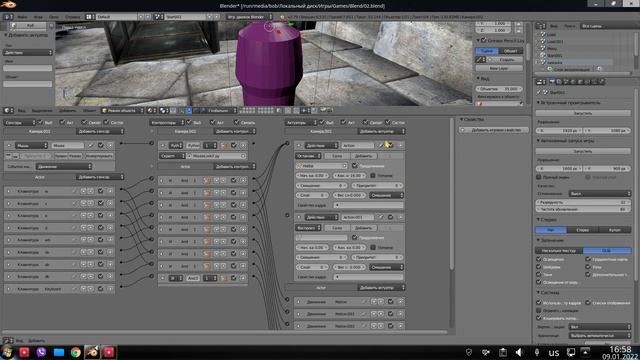Click the 'us' keyboard layout indicator

[x=554, y=353]
